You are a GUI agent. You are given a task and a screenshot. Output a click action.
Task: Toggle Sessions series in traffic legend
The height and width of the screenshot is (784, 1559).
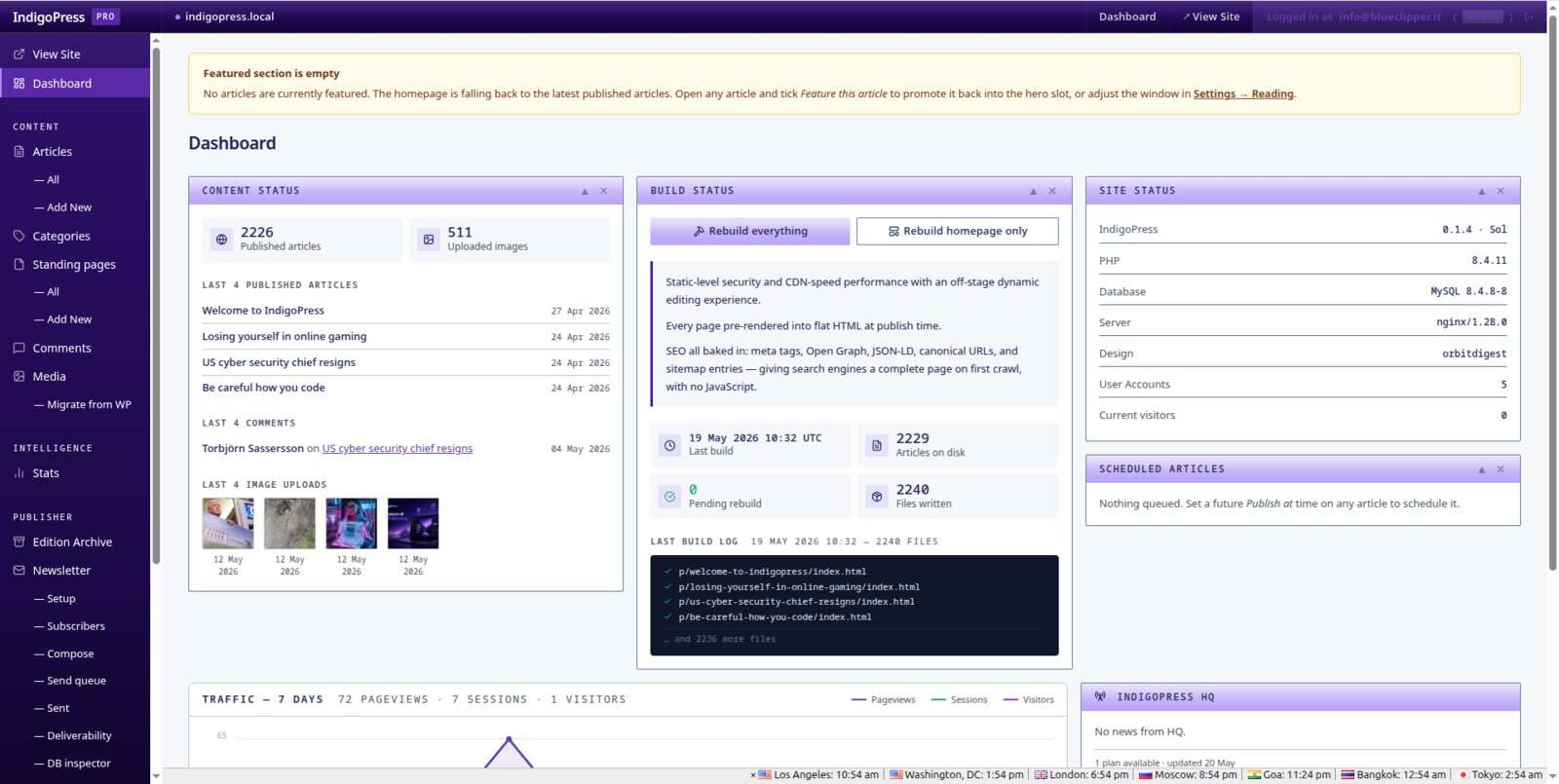coord(960,700)
